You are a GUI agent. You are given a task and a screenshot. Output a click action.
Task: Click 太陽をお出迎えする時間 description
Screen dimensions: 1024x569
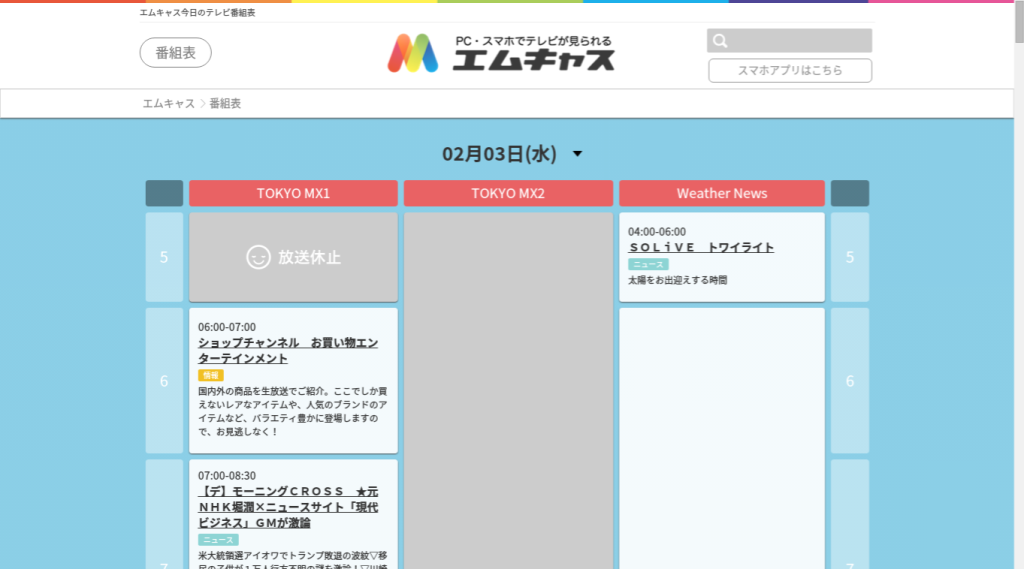click(677, 280)
